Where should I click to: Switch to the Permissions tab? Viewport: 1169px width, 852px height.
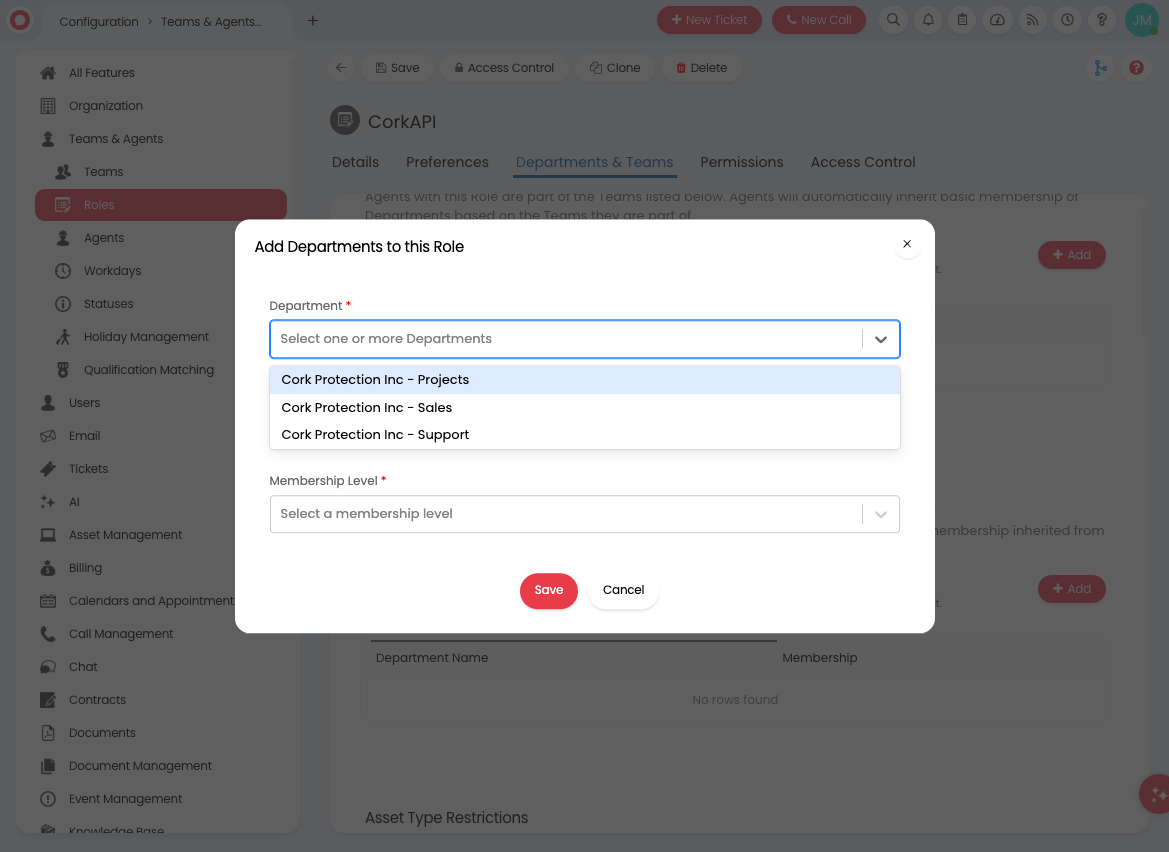tap(742, 162)
